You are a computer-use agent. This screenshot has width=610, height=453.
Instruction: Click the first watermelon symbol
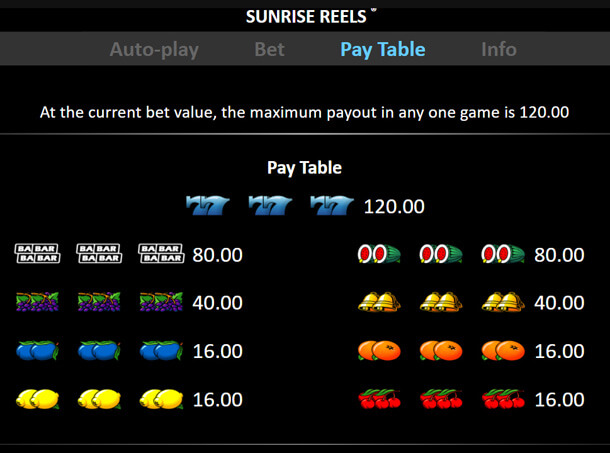tap(379, 254)
